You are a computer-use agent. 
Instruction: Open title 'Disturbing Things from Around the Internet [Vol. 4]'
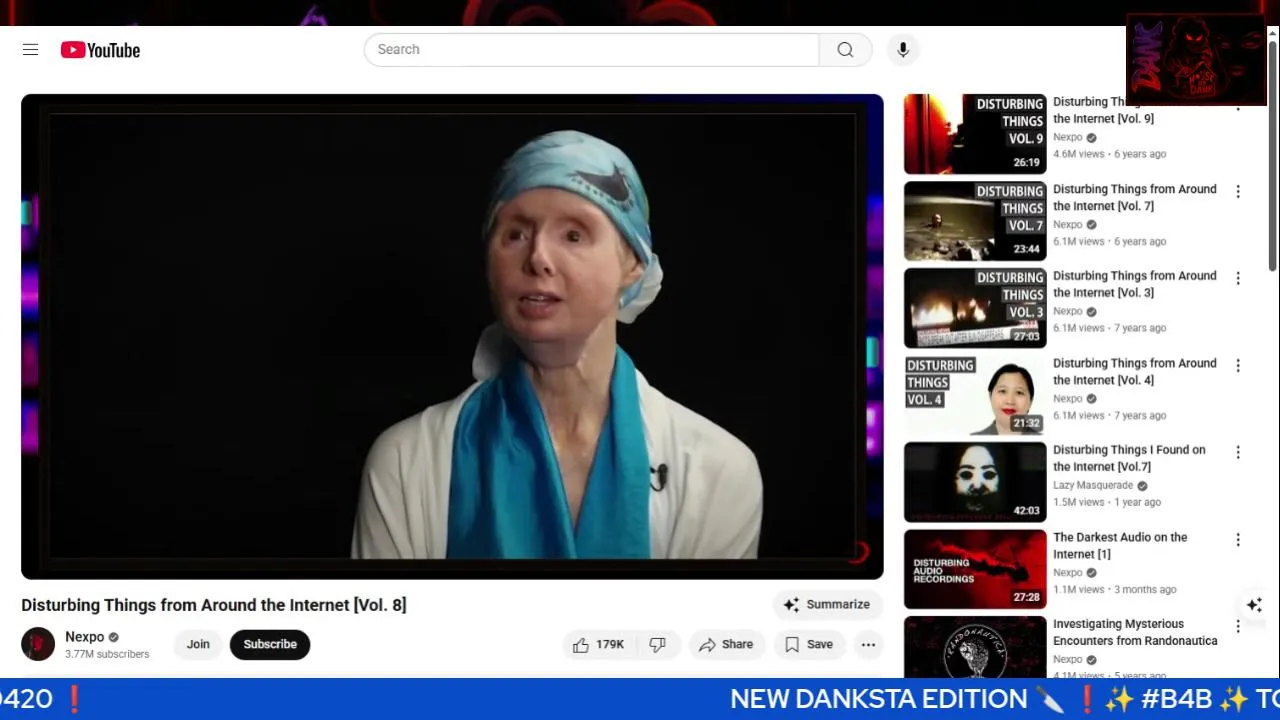(1135, 371)
